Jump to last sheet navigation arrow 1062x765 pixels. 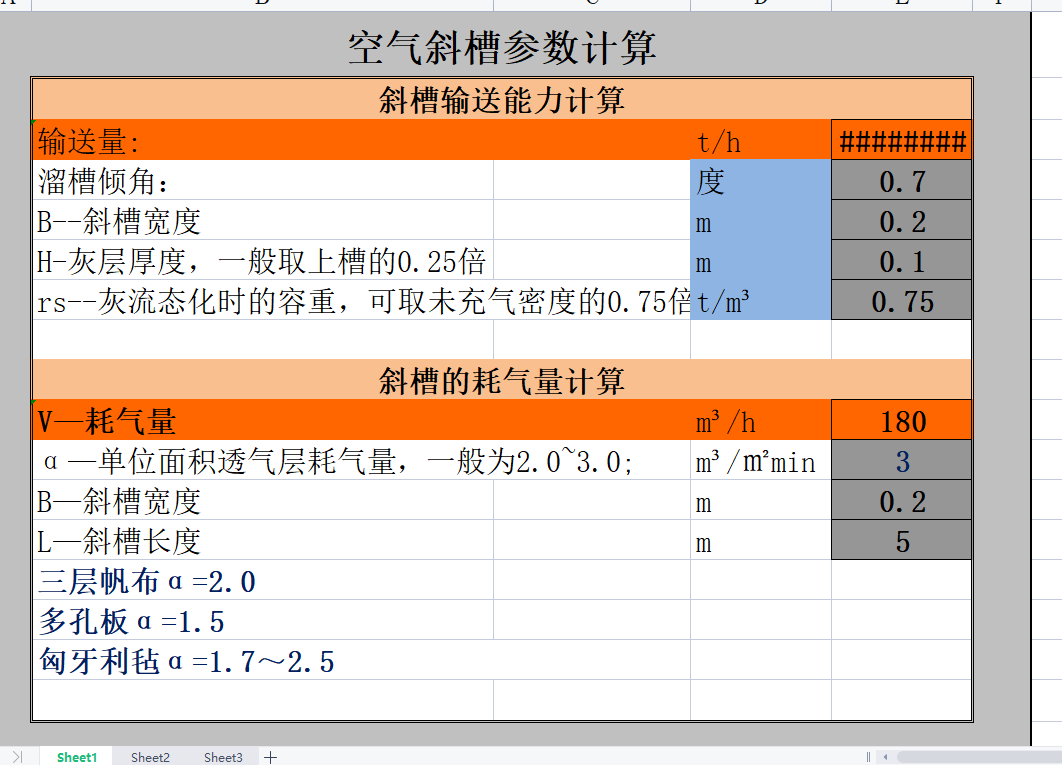tap(17, 757)
